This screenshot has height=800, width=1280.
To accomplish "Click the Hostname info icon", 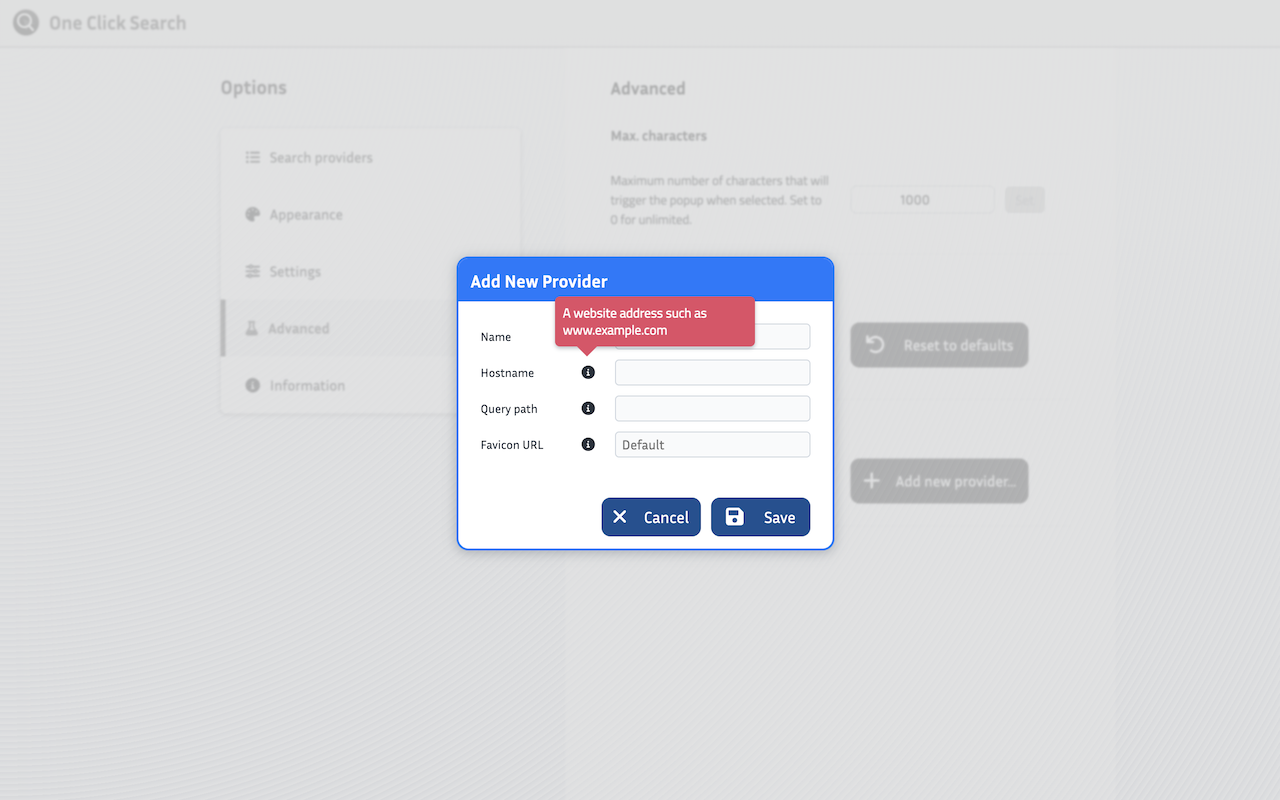I will pos(588,373).
